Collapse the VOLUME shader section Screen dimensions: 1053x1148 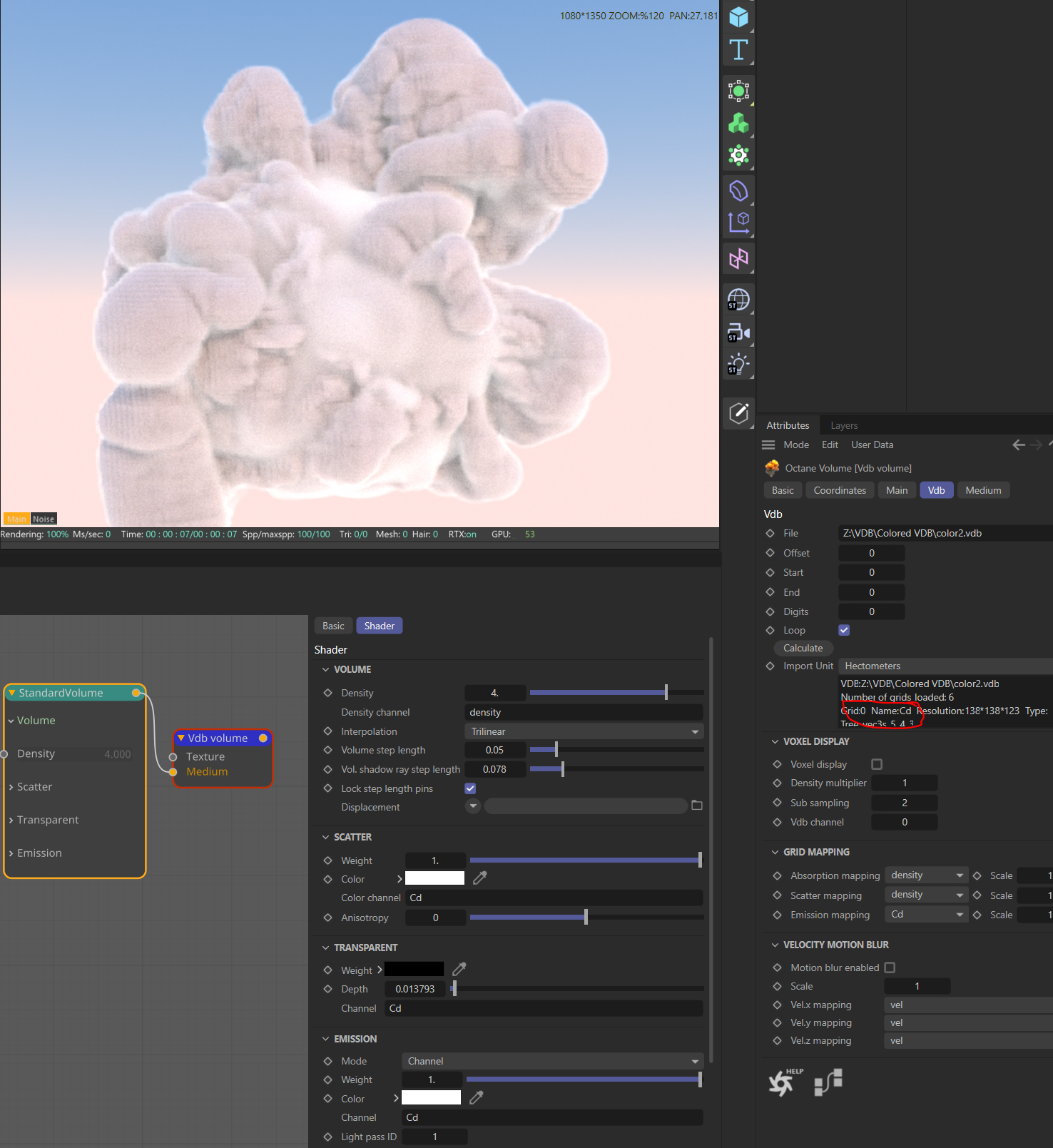tap(325, 669)
